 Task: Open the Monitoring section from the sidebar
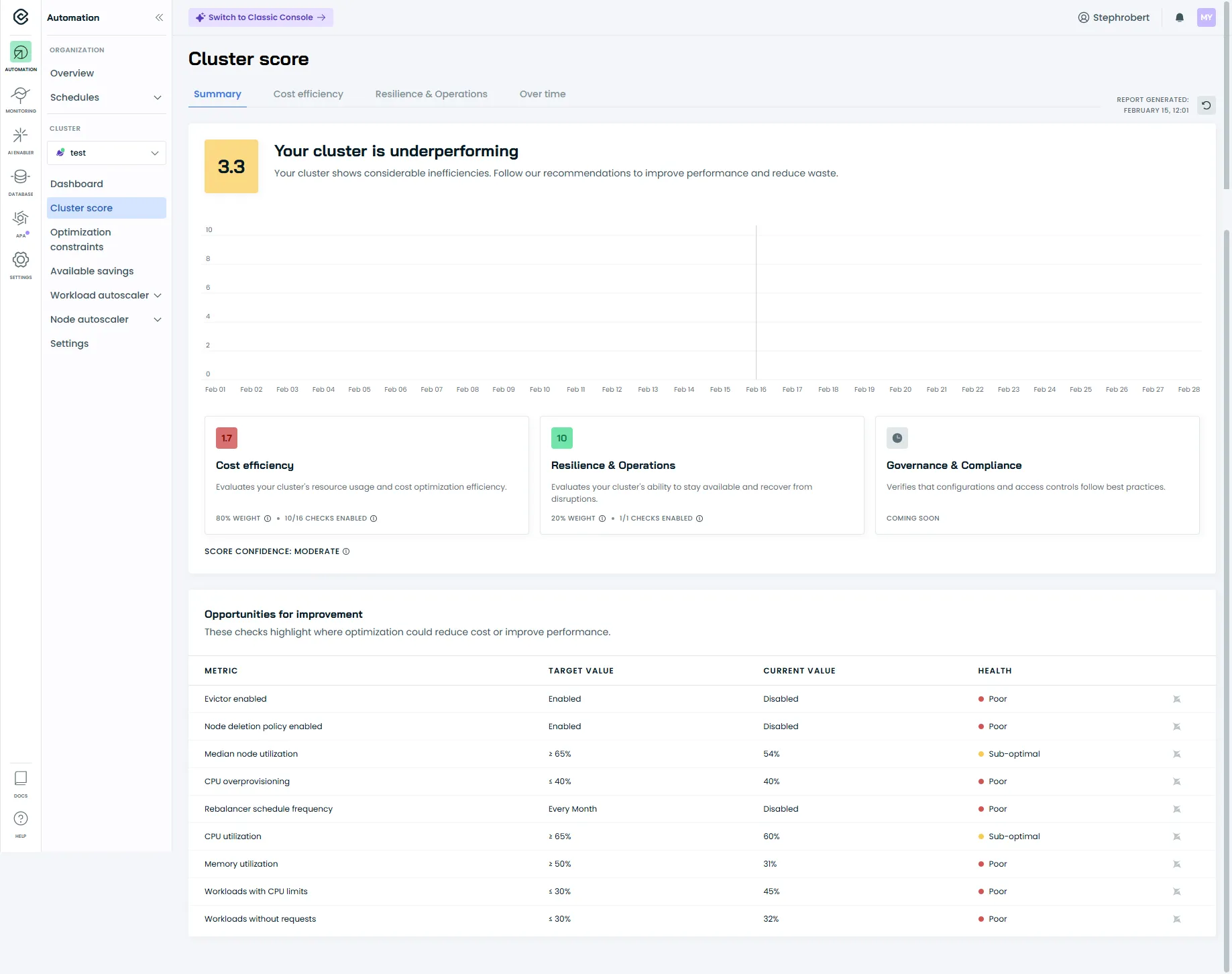point(21,99)
